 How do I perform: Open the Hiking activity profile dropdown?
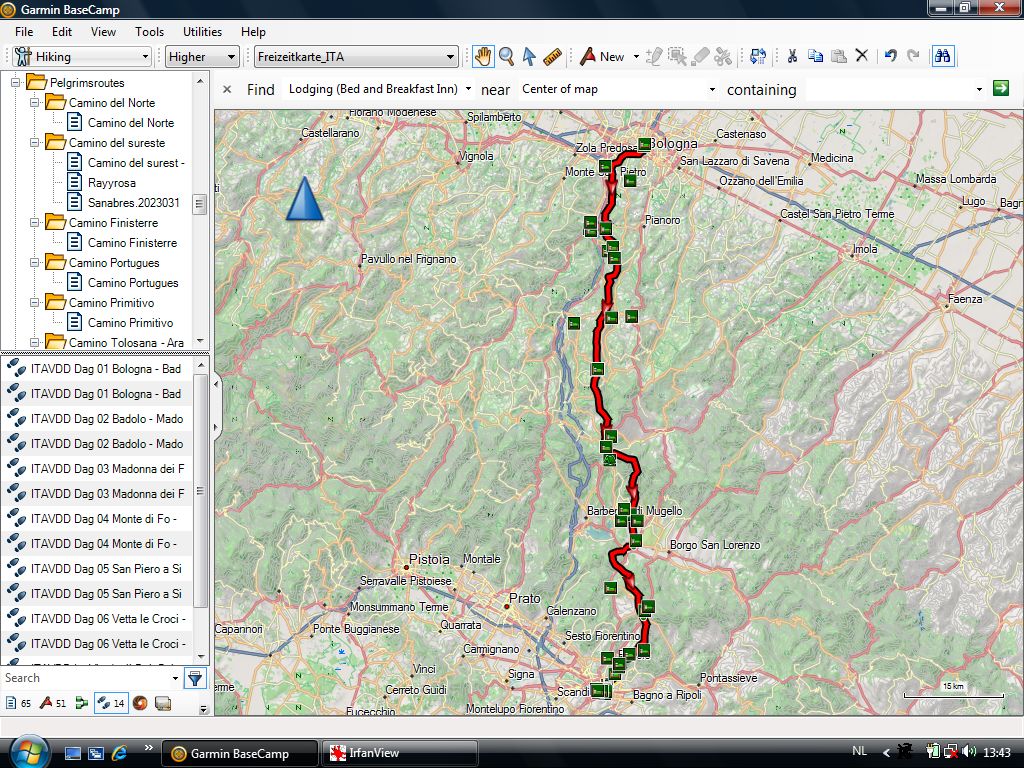click(x=82, y=57)
